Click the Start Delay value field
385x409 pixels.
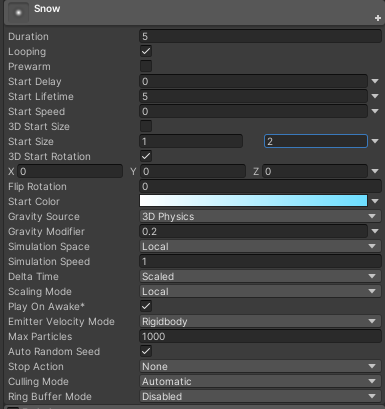click(253, 81)
